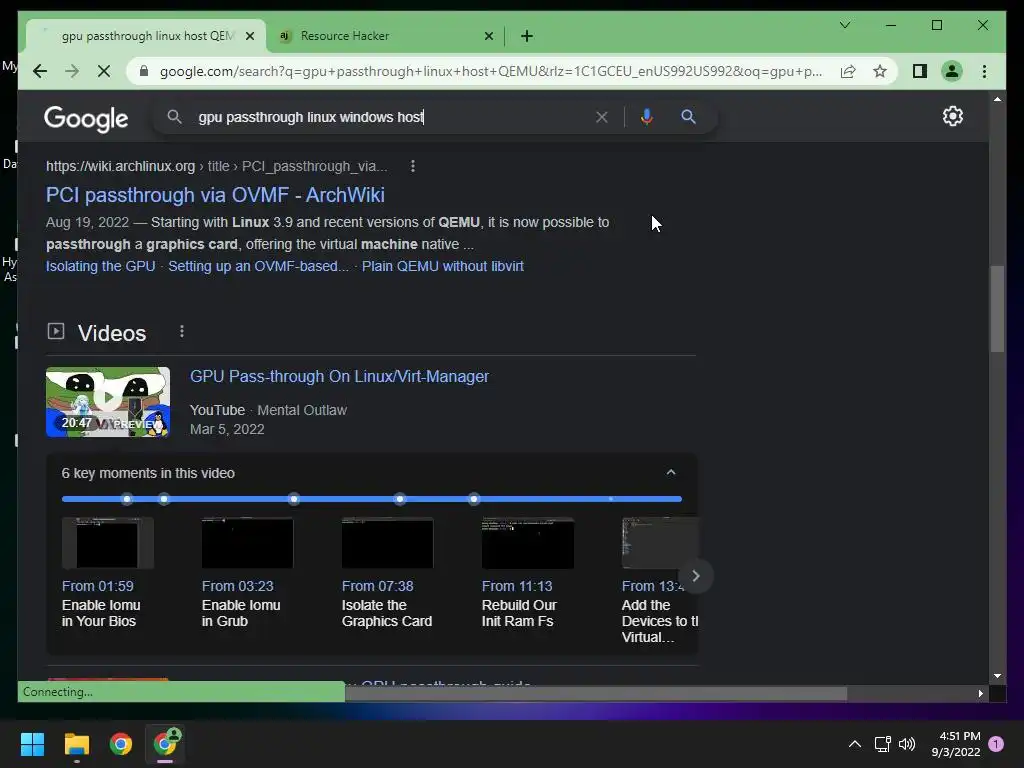Clear the search box text

[601, 117]
